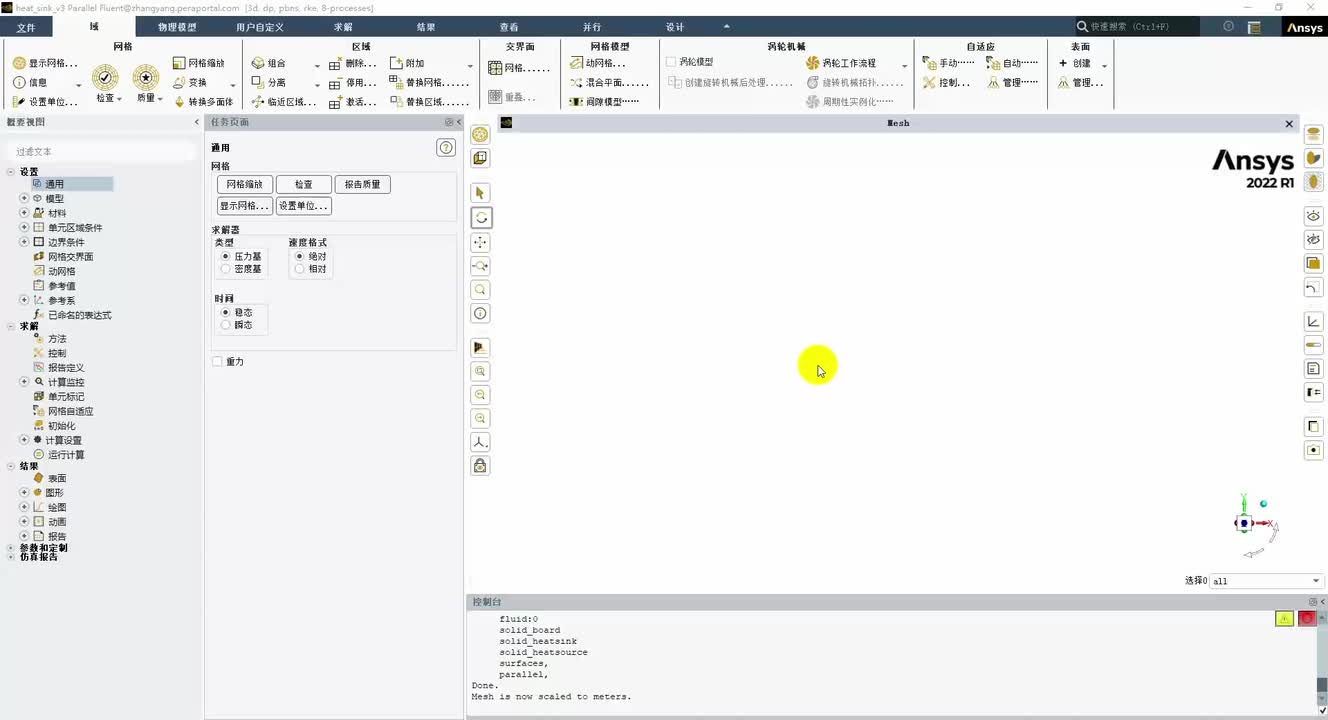Switch to the 并行 ribbon tab
Screen dimensions: 1328x720
coord(592,27)
